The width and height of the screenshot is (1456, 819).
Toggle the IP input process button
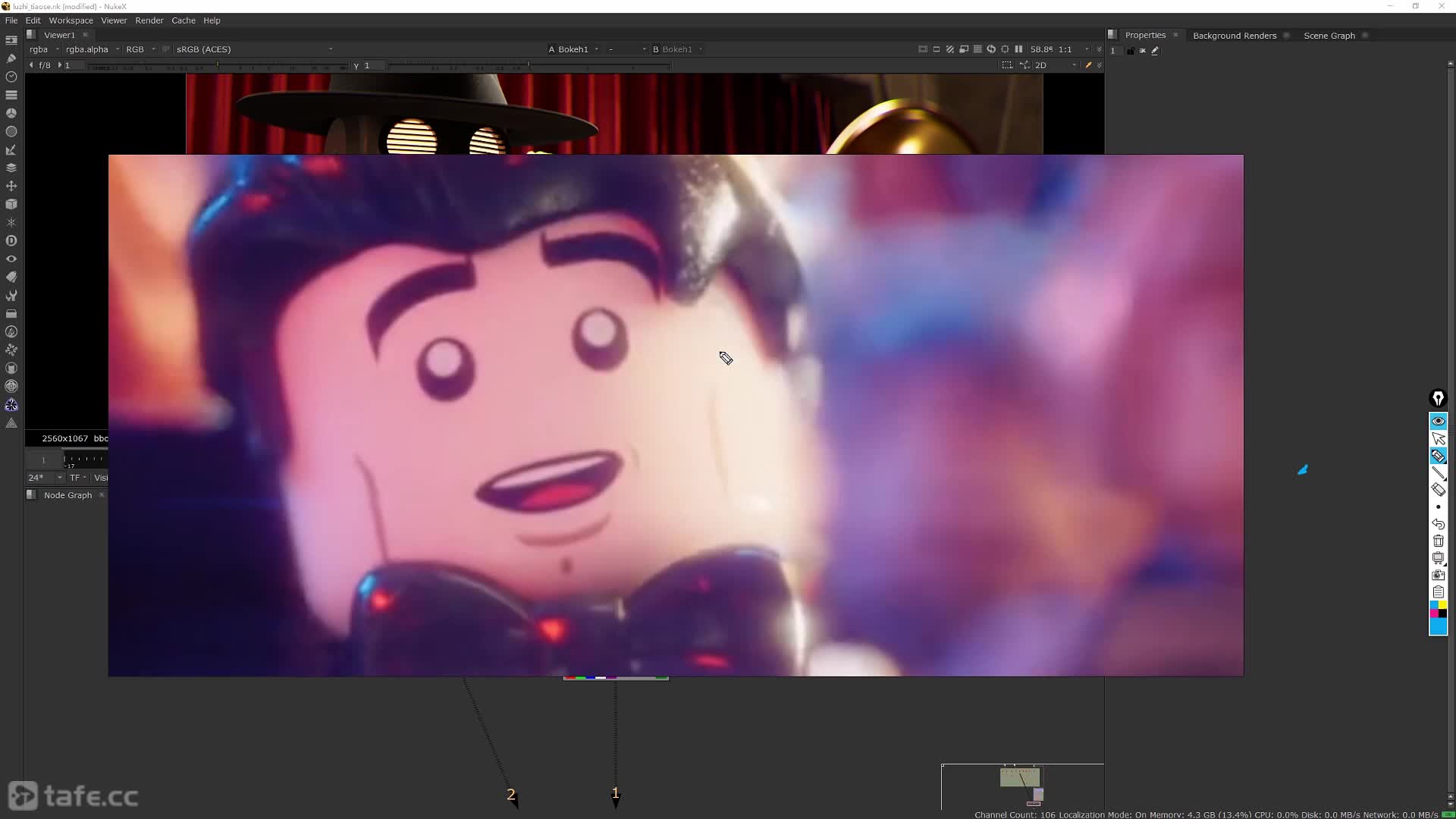pyautogui.click(x=166, y=49)
